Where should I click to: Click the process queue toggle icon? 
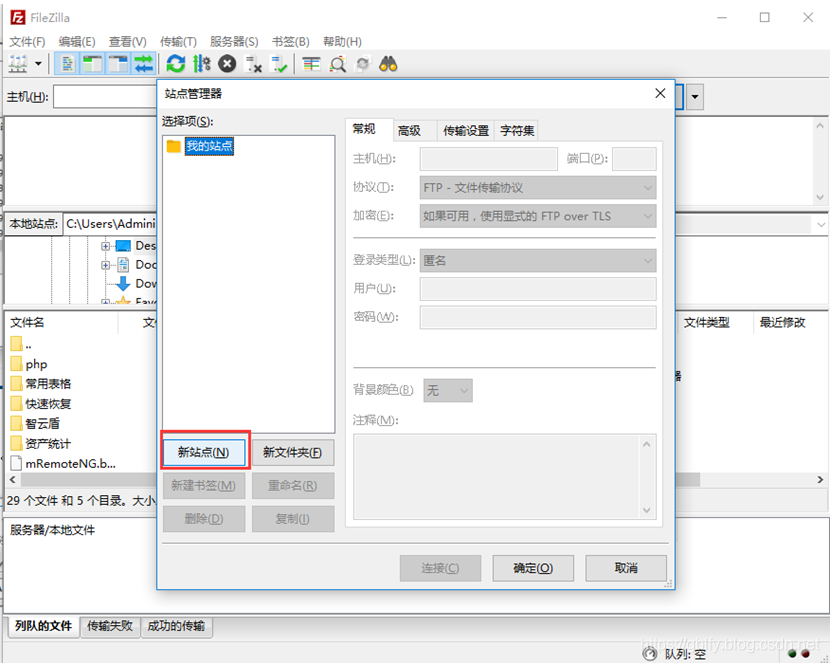(x=202, y=65)
